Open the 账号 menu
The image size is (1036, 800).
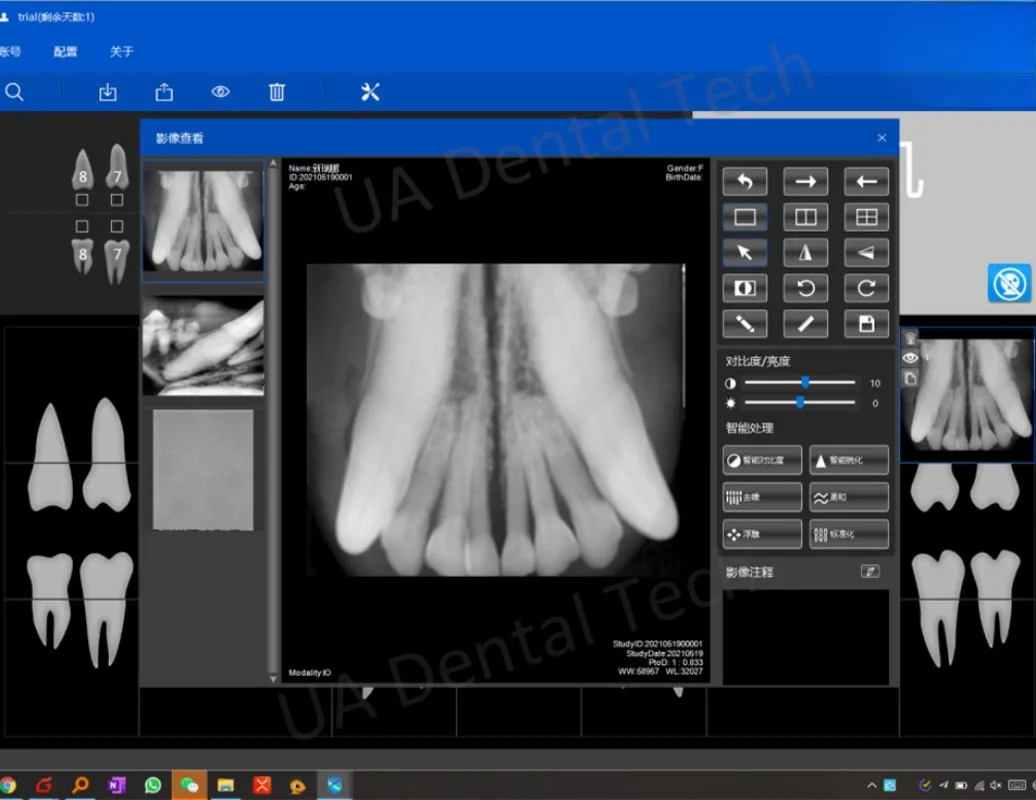pyautogui.click(x=10, y=52)
